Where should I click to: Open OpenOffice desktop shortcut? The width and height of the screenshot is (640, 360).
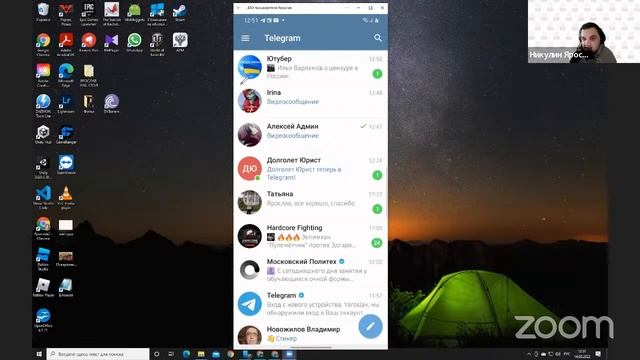pyautogui.click(x=43, y=320)
